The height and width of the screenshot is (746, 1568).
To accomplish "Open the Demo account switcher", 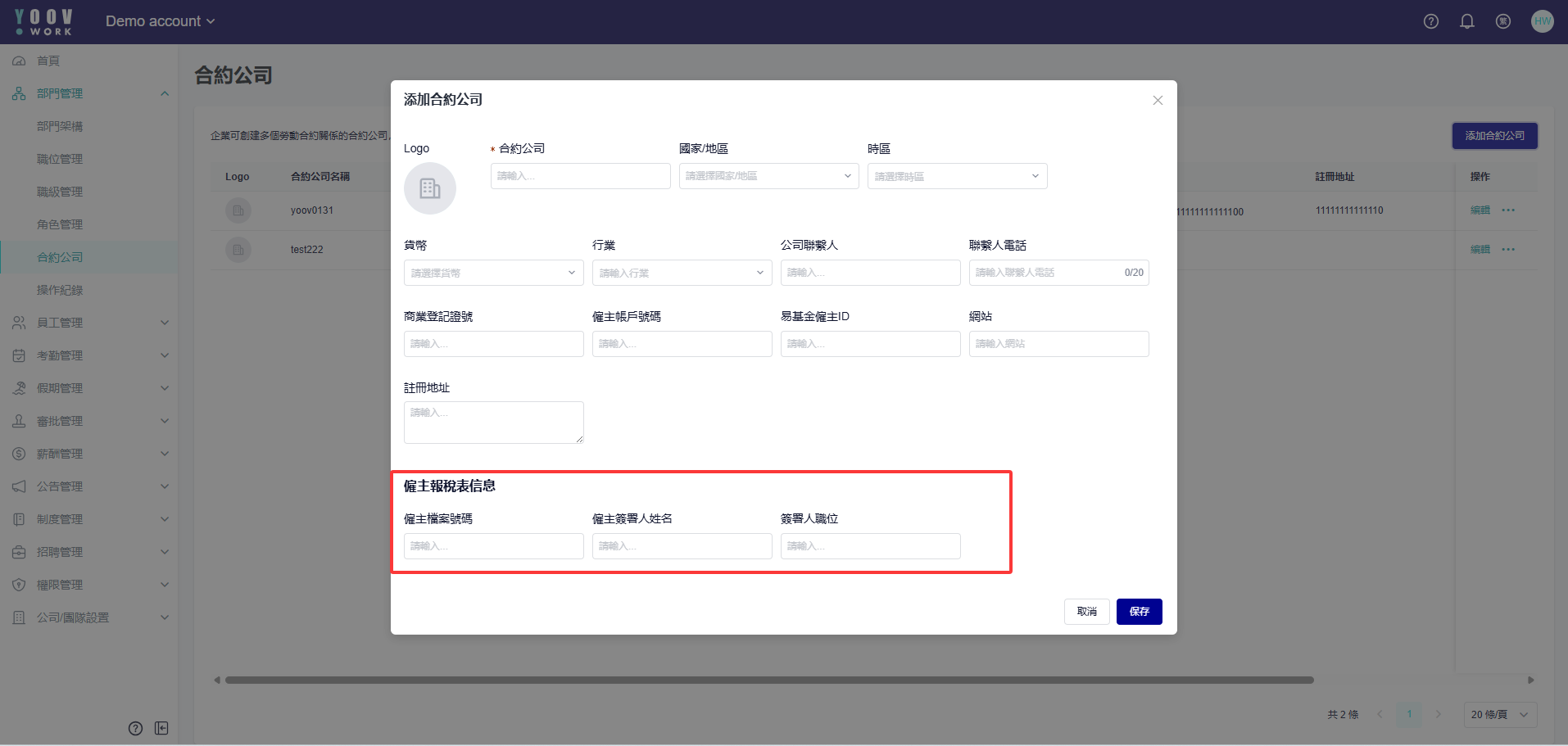I will coord(160,21).
